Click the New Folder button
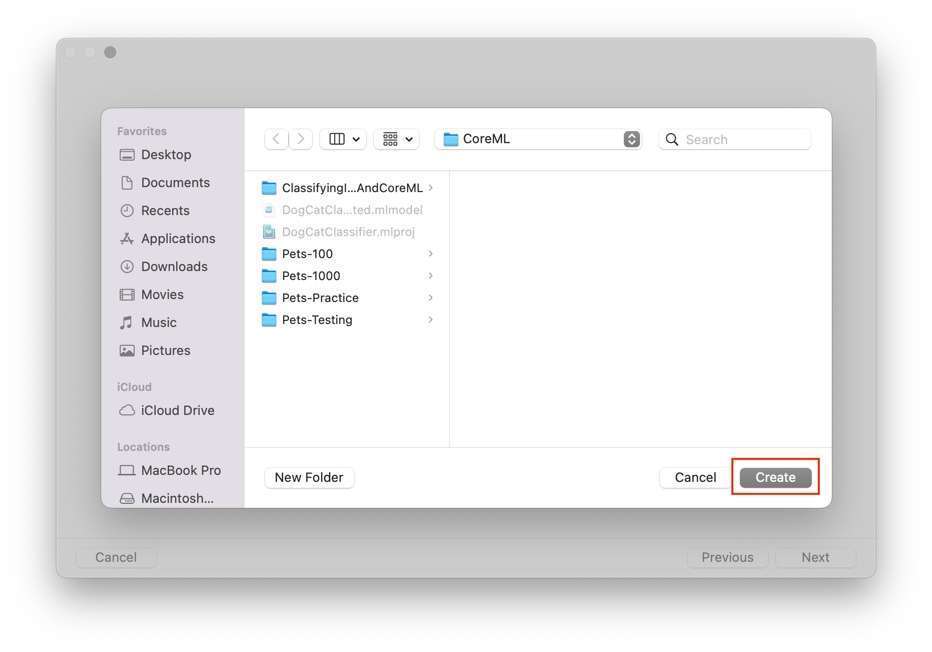Screen dimensions: 932x652 click(309, 478)
